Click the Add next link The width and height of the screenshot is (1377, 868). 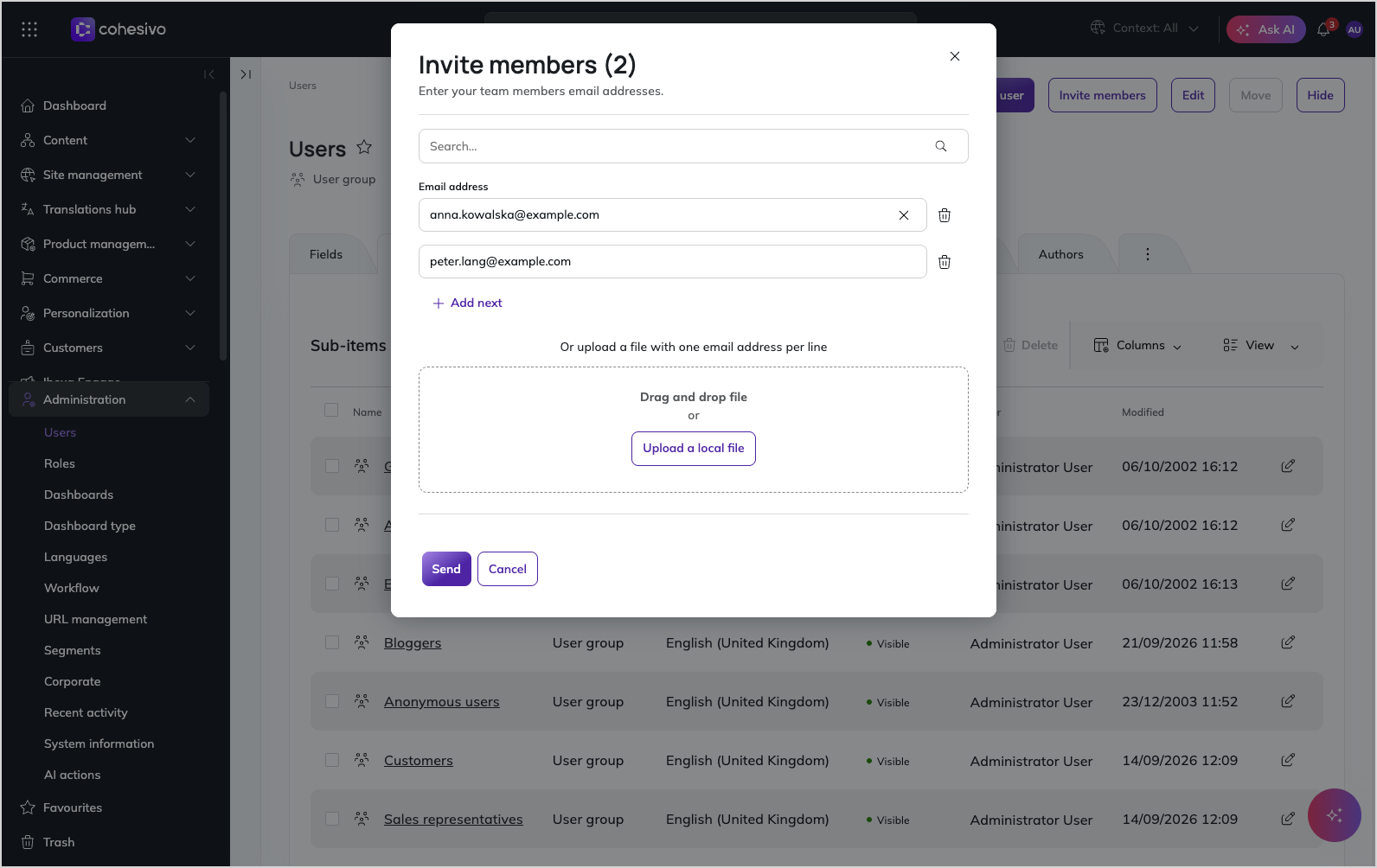click(x=467, y=303)
